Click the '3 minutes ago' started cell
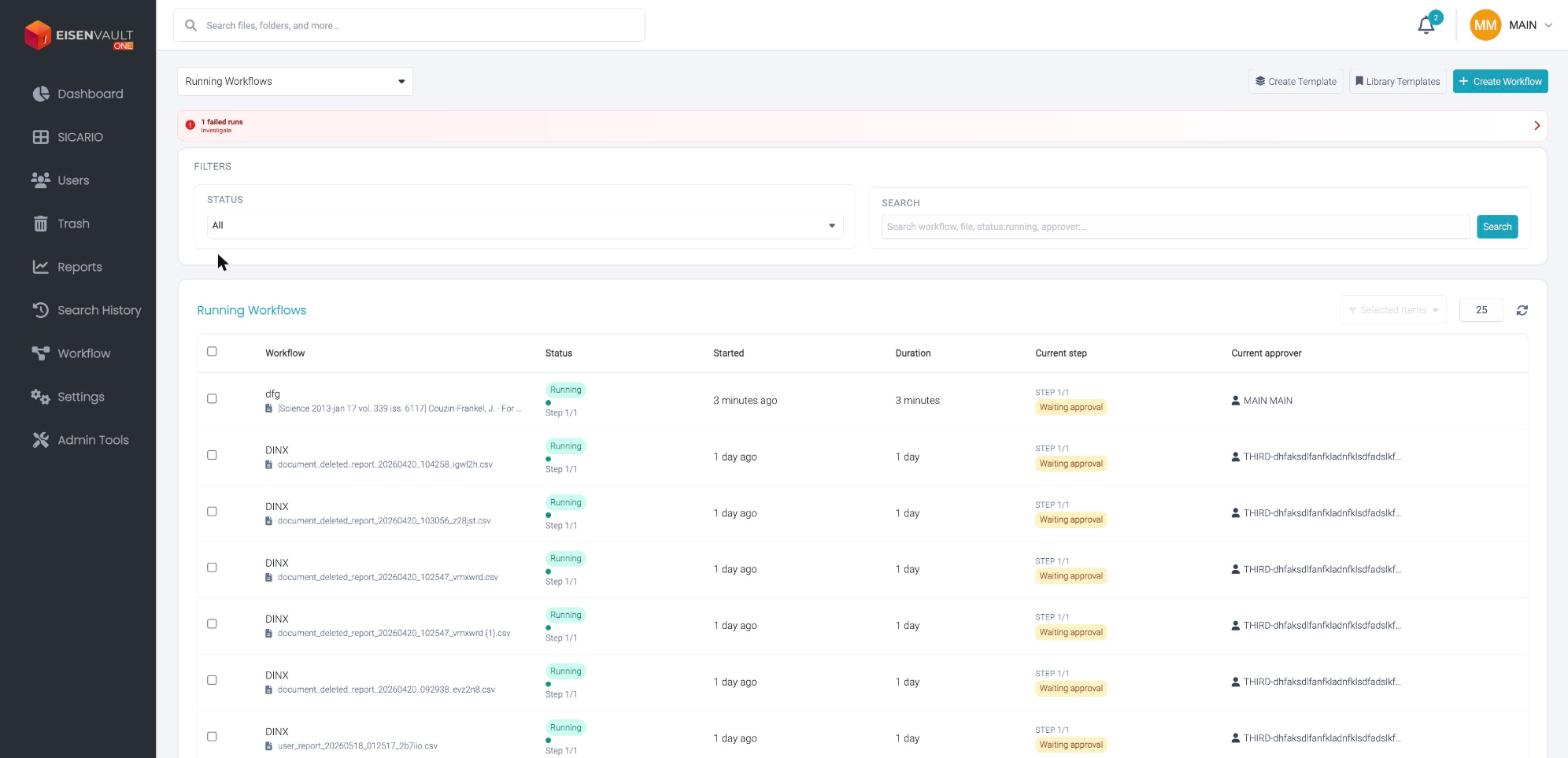Viewport: 1568px width, 758px height. click(x=745, y=400)
